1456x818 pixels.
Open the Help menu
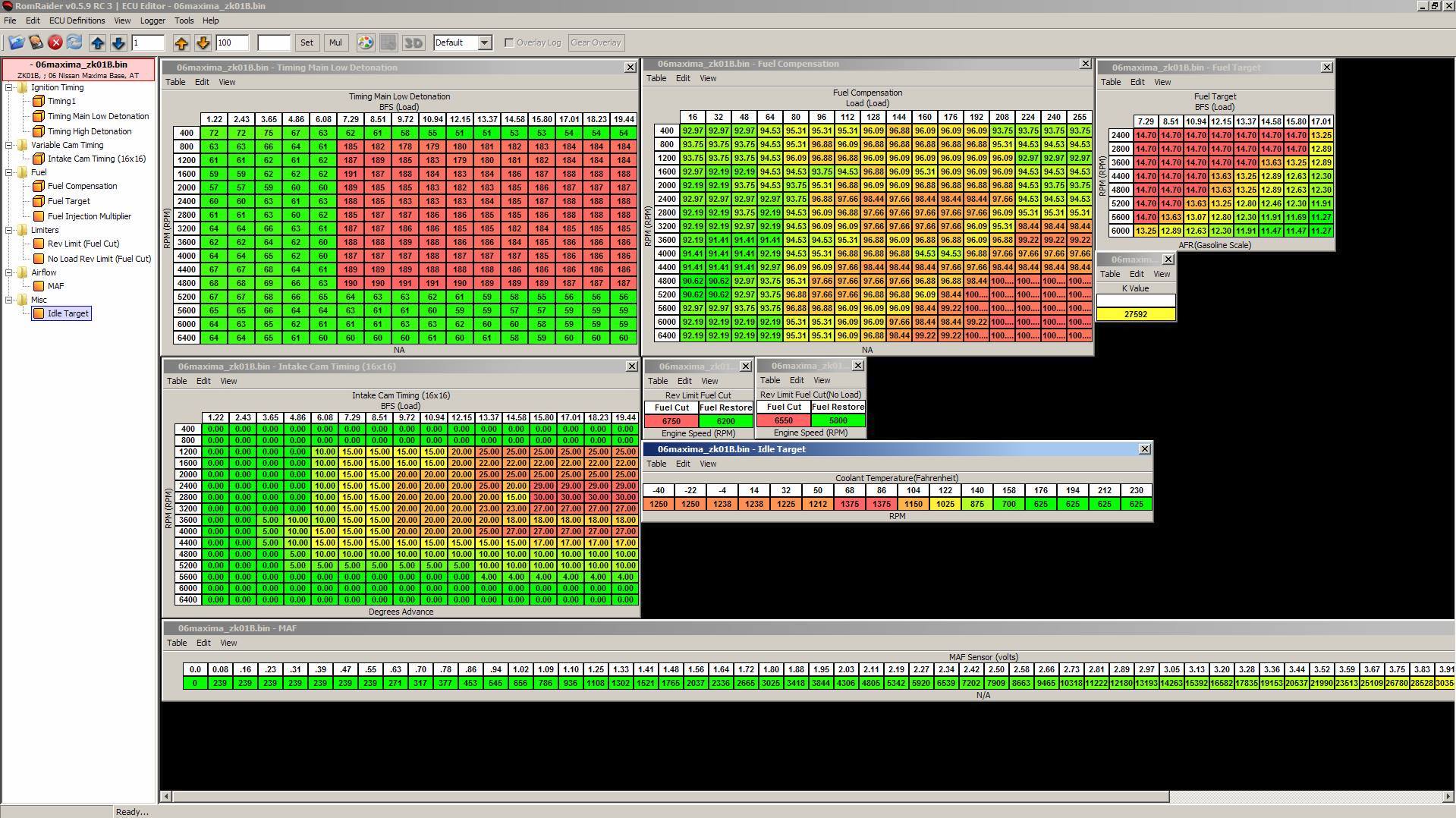point(210,20)
